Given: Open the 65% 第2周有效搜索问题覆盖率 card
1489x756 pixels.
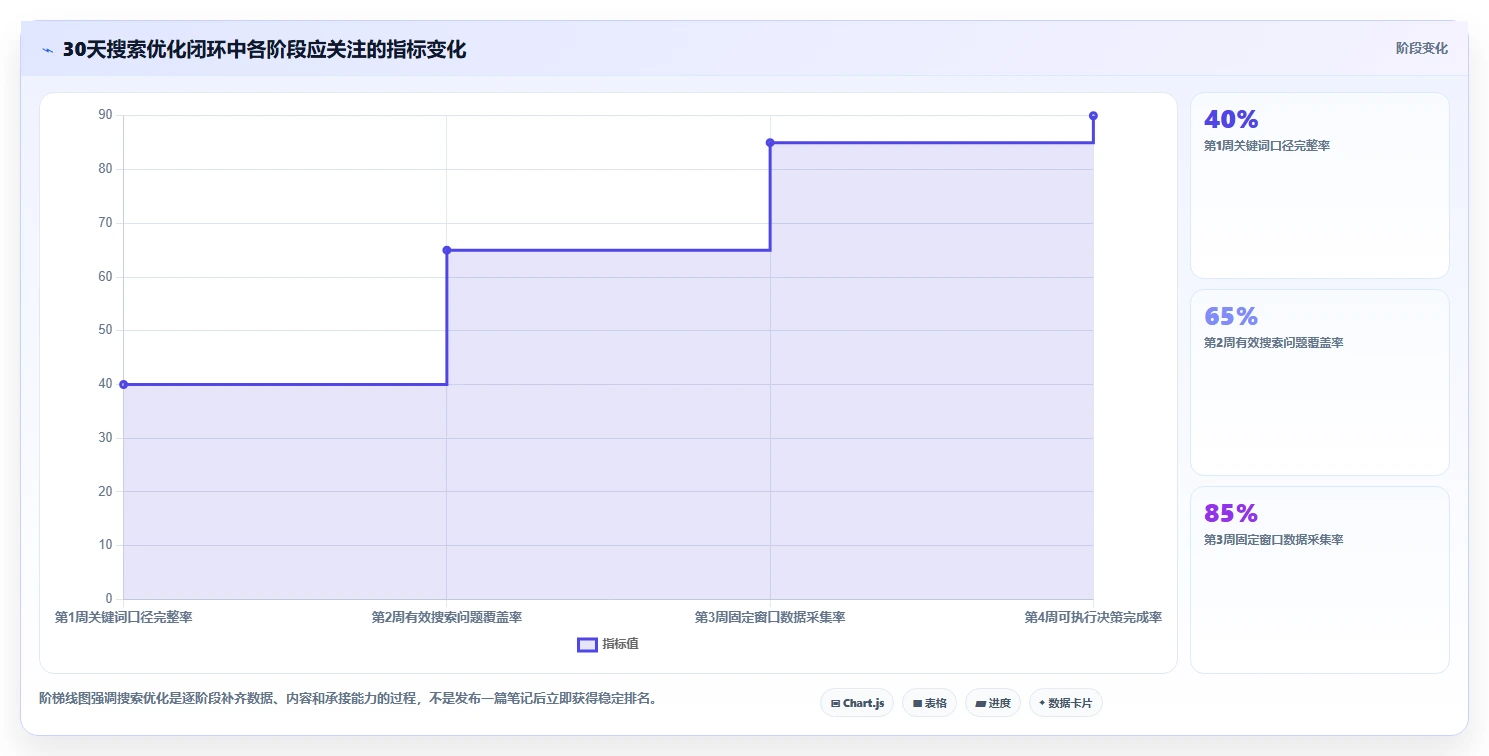Looking at the screenshot, I should coord(1319,382).
